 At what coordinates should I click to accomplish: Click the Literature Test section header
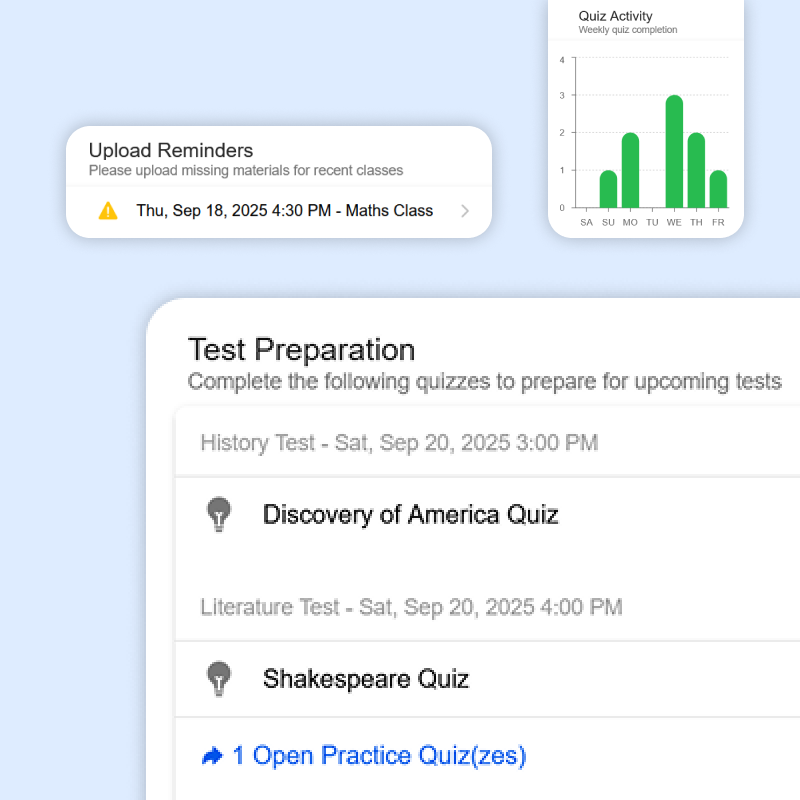[x=411, y=607]
